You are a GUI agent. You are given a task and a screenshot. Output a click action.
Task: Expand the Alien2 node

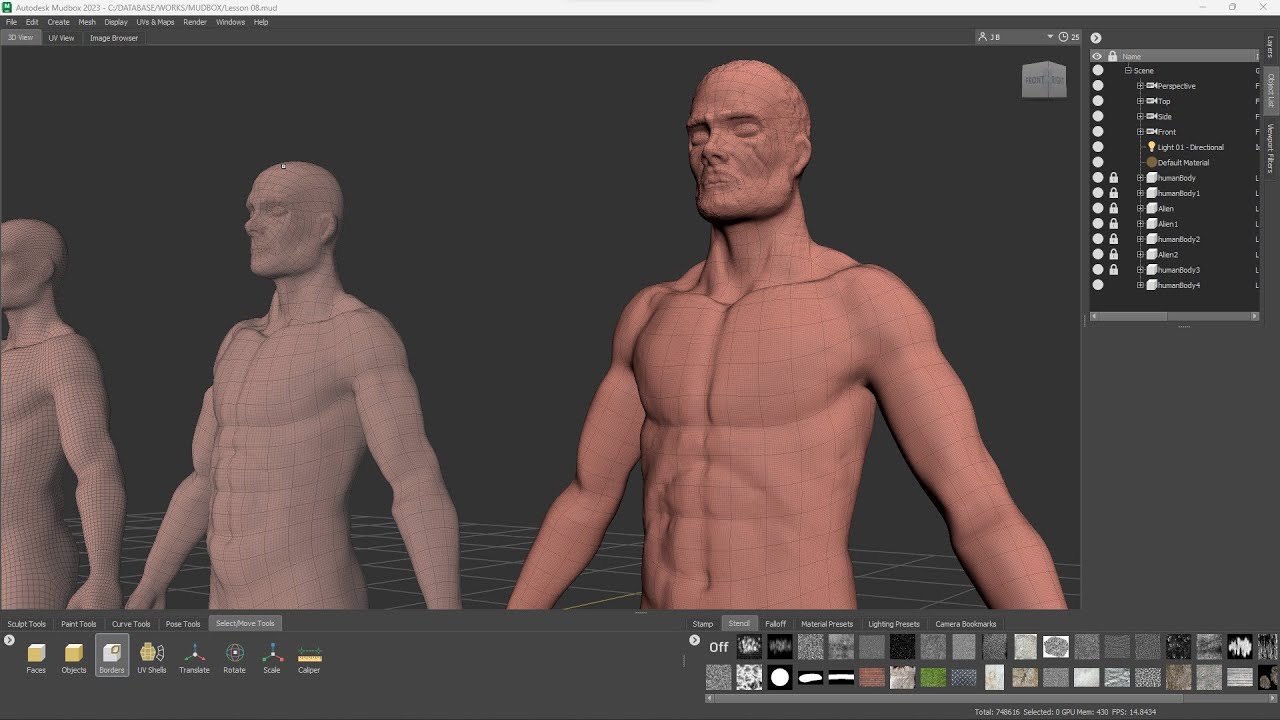click(x=1140, y=255)
